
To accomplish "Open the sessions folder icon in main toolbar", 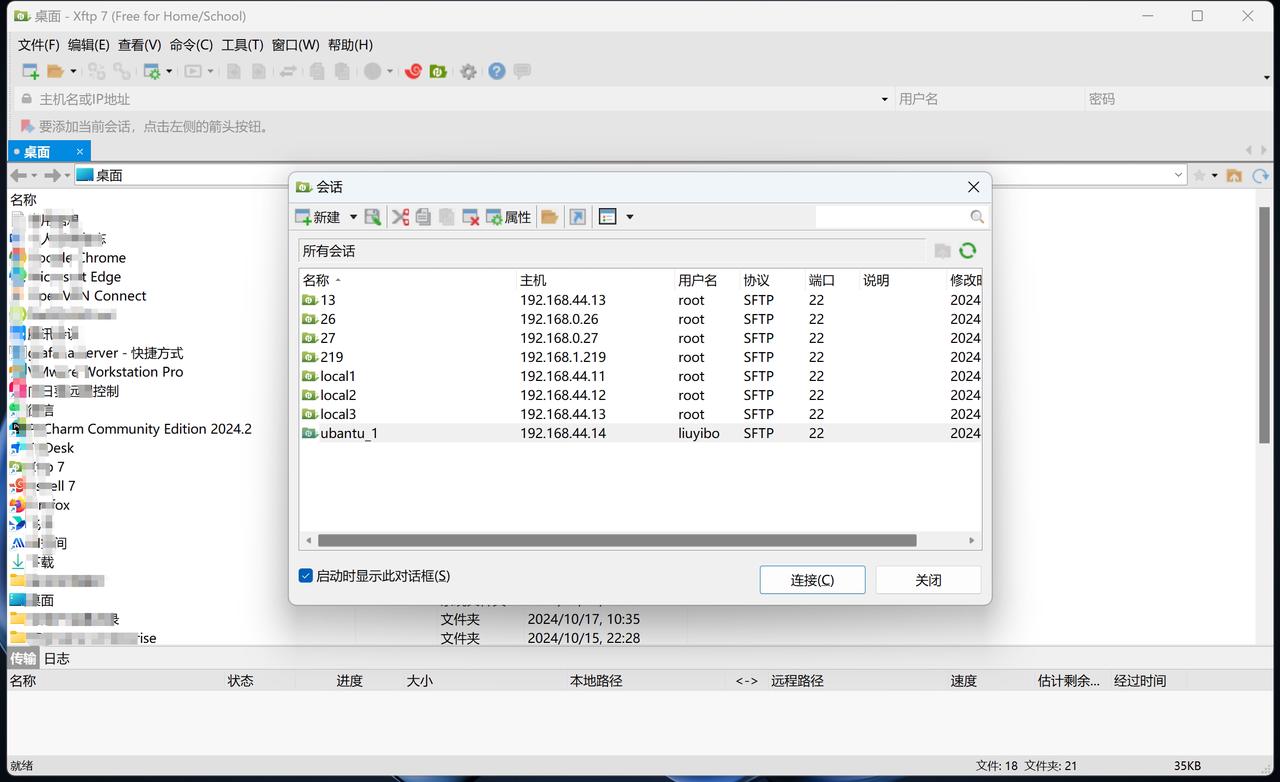I will (x=55, y=71).
